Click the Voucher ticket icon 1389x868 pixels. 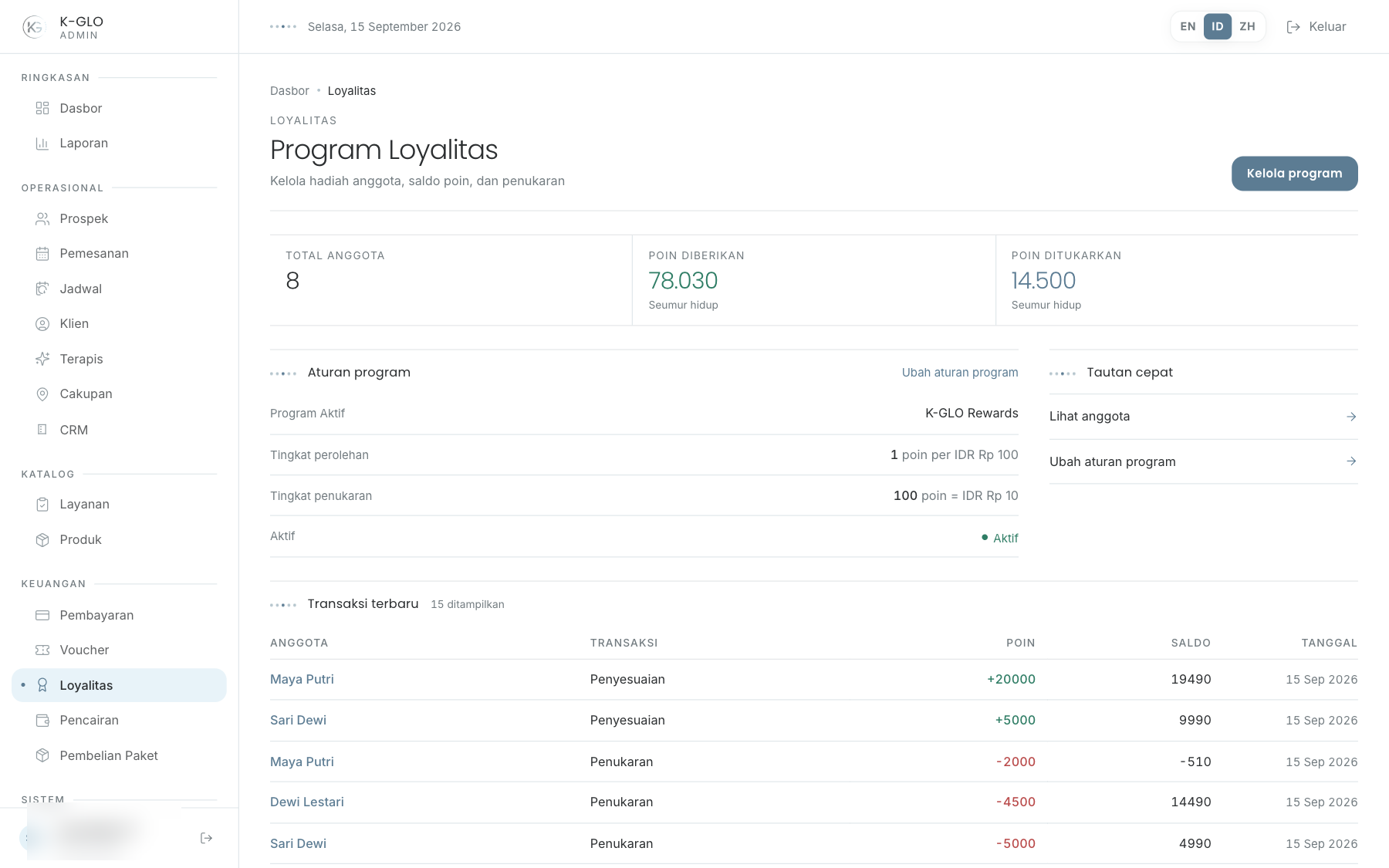click(x=42, y=650)
